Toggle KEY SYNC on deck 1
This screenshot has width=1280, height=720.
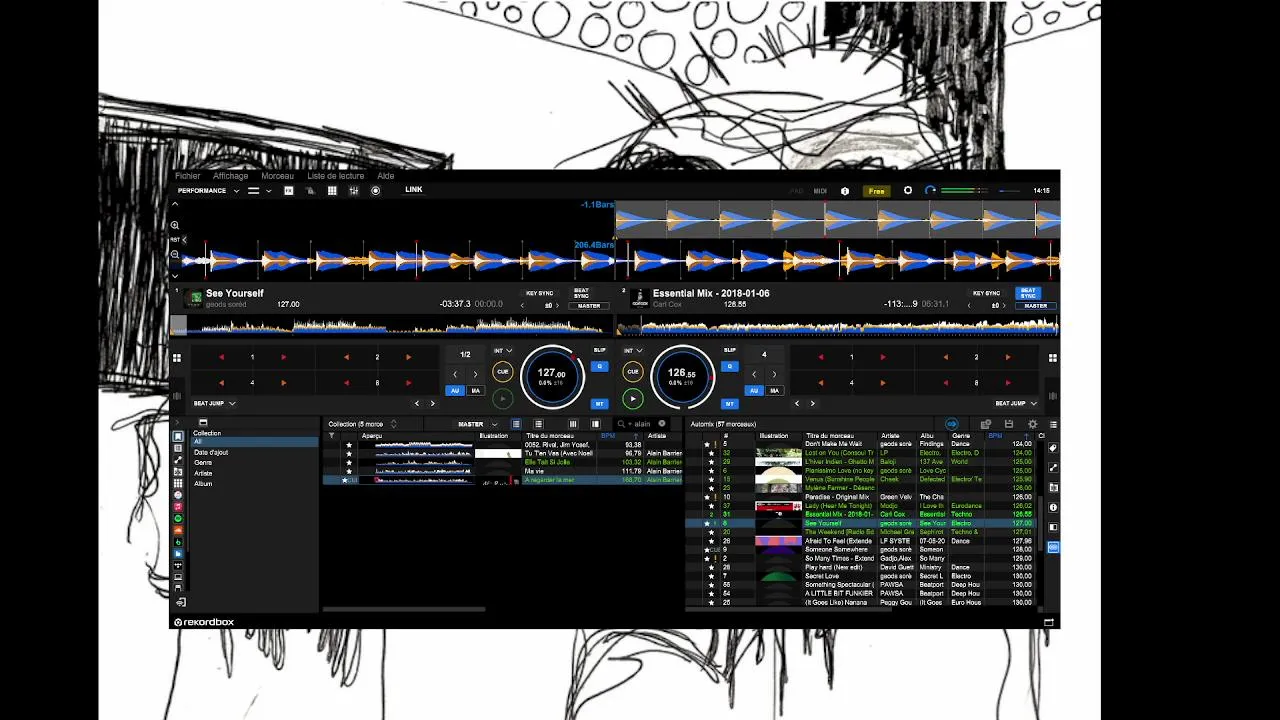[539, 293]
